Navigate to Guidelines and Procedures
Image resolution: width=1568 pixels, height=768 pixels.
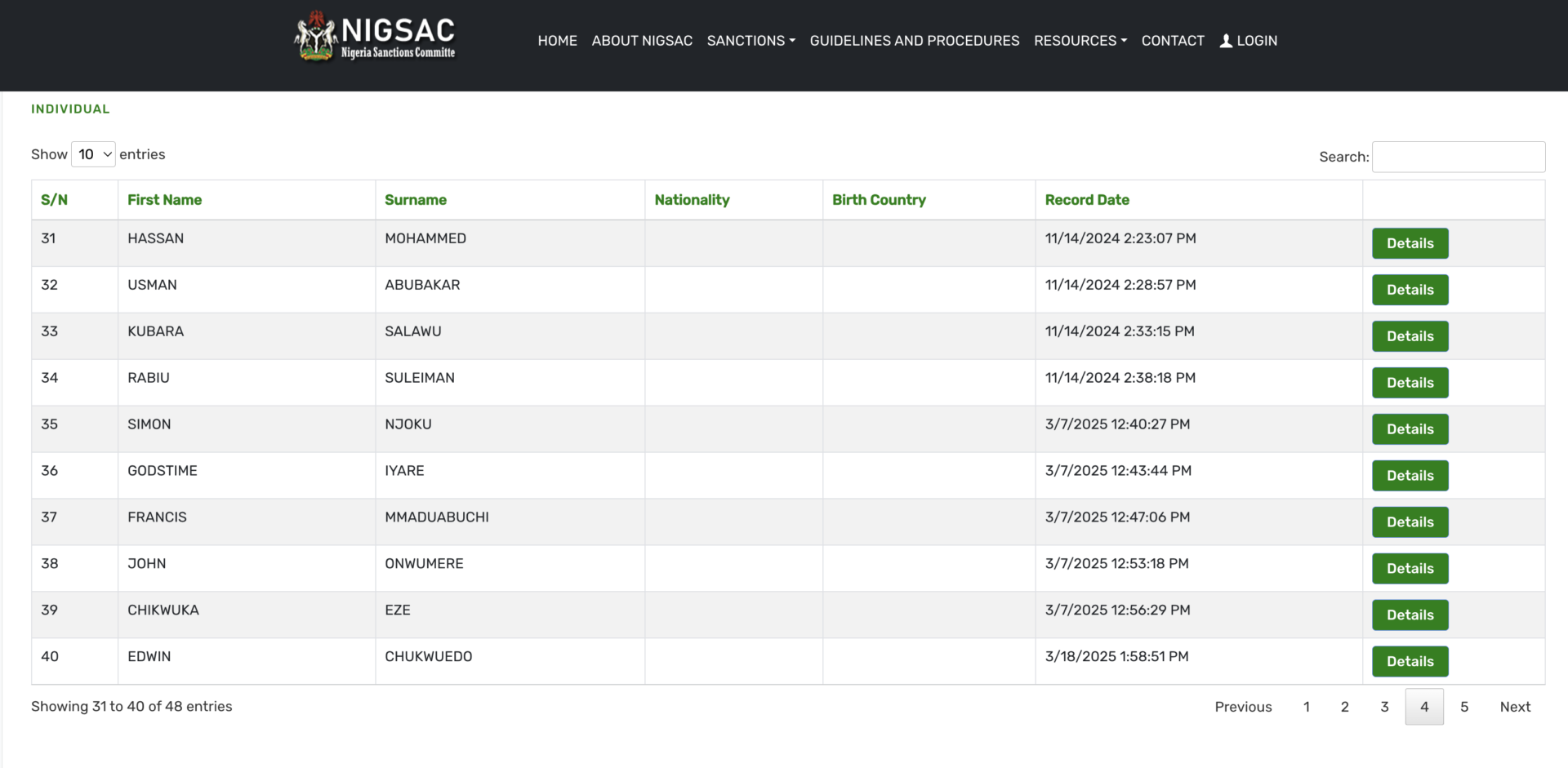pos(914,41)
